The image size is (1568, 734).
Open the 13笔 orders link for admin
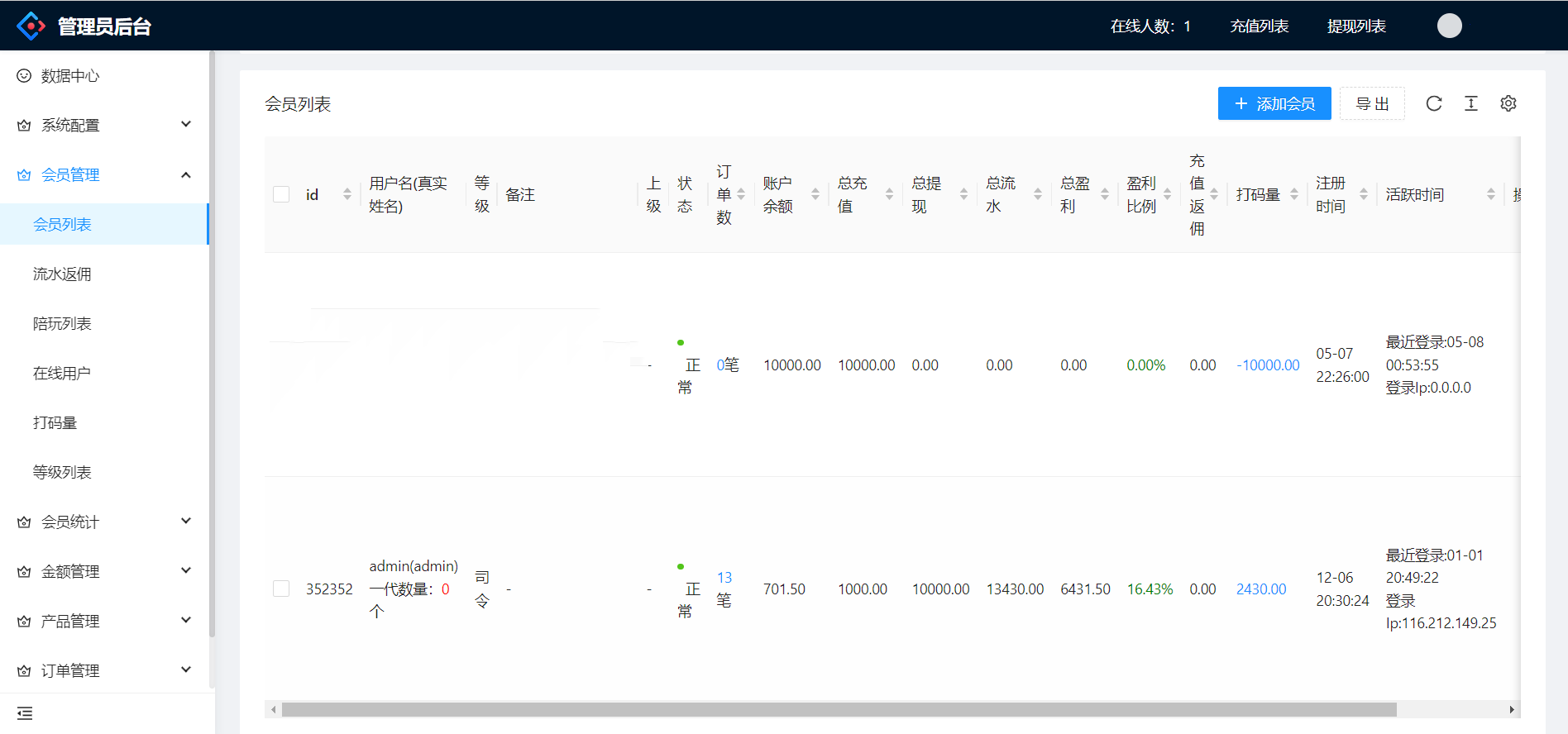724,589
